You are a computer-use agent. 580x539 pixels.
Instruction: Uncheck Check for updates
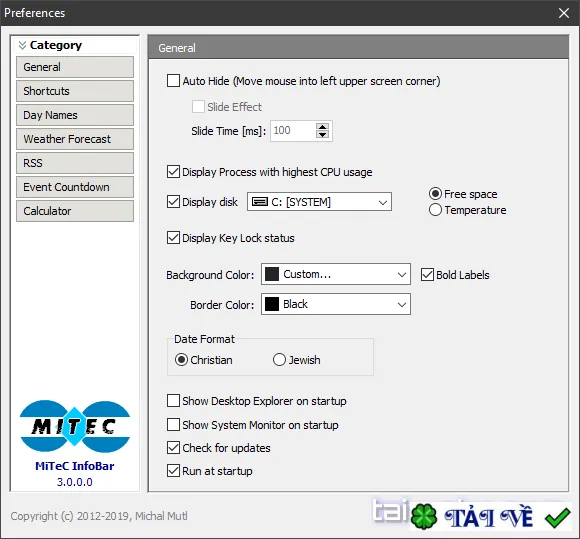tap(173, 448)
